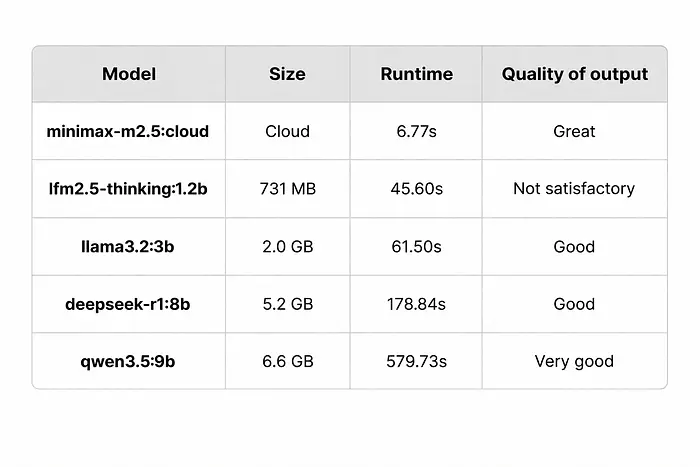The image size is (700, 467).
Task: Select the lfm2.5-thinking:1.2b model cell
Action: pyautogui.click(x=129, y=189)
